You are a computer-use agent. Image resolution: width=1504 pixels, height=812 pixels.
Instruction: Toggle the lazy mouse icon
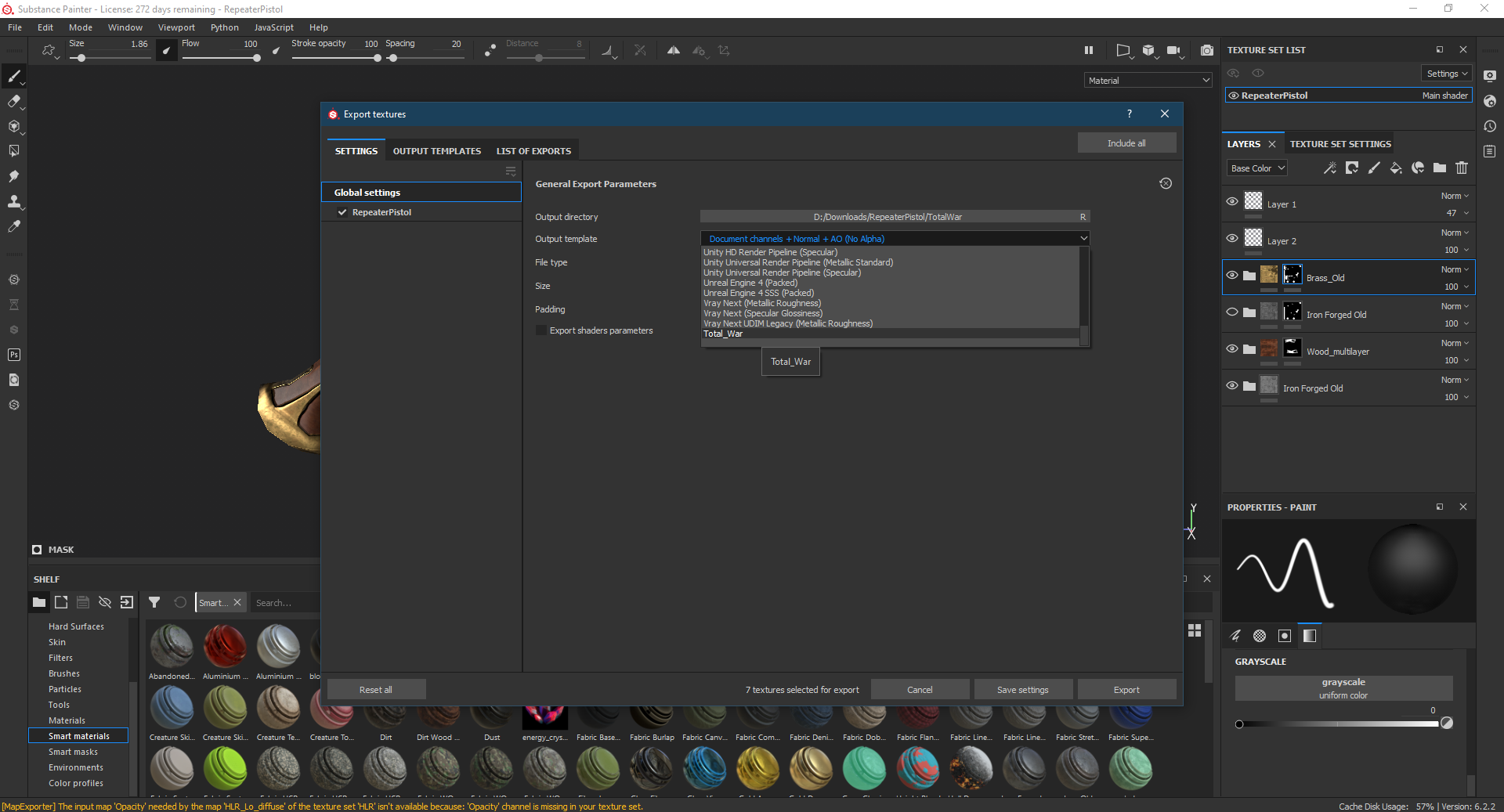pyautogui.click(x=490, y=50)
